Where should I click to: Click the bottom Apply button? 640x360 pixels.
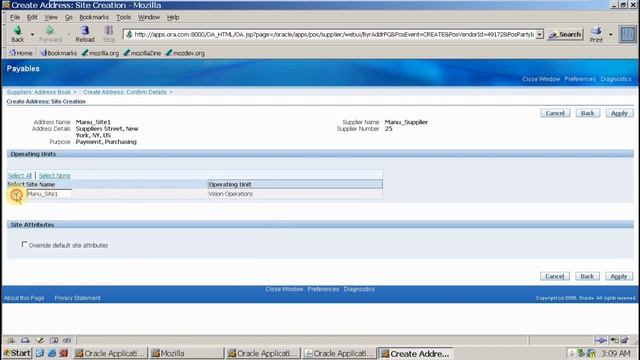click(x=619, y=276)
